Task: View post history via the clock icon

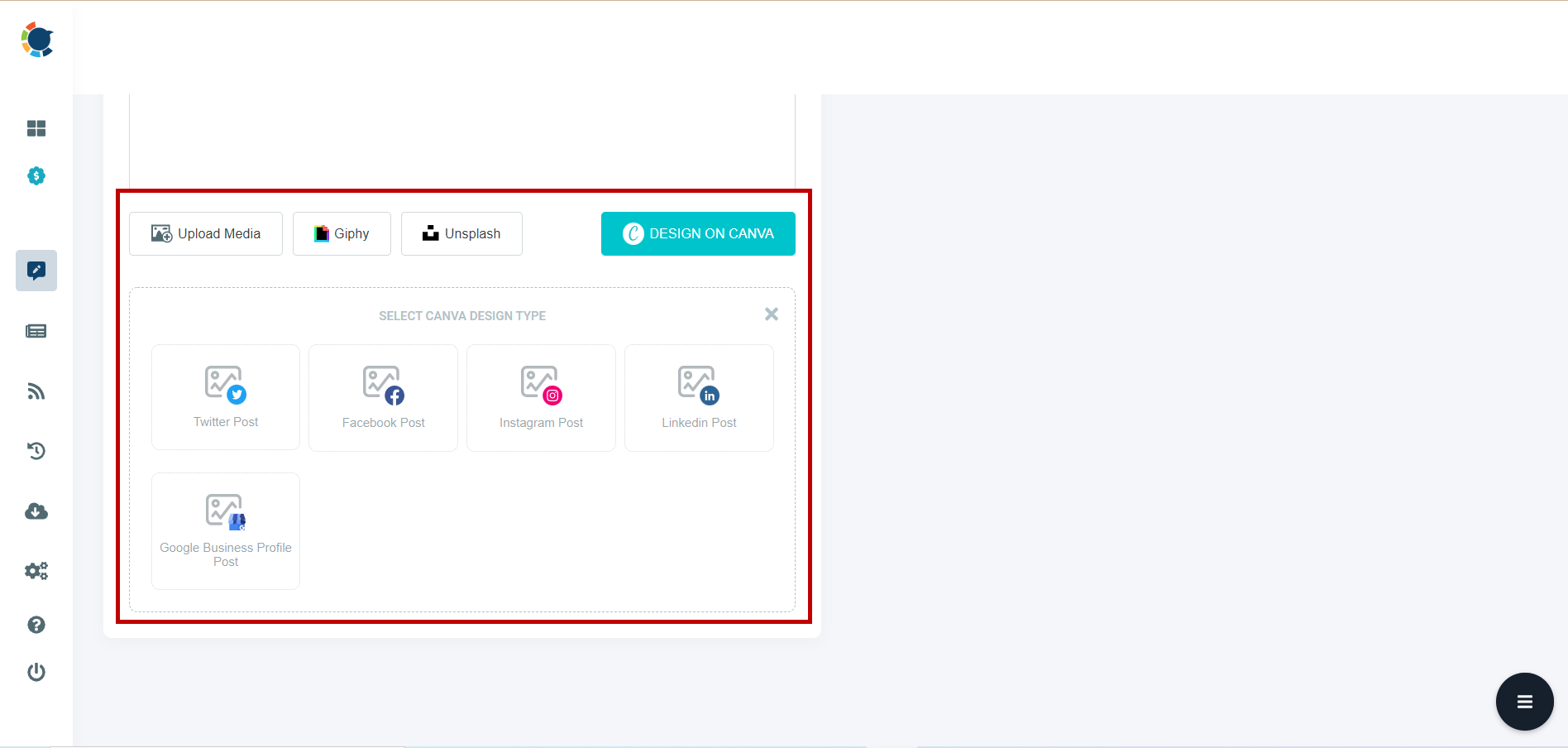Action: (36, 451)
